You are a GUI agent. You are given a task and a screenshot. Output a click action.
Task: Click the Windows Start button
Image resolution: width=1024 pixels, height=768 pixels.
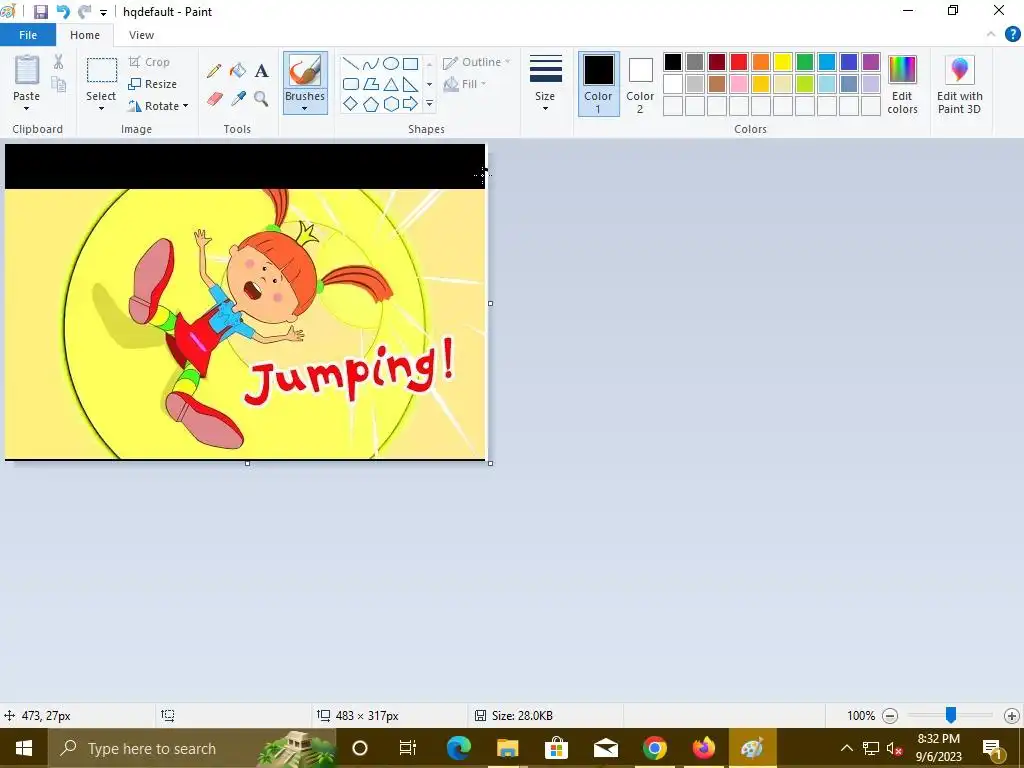tap(24, 748)
